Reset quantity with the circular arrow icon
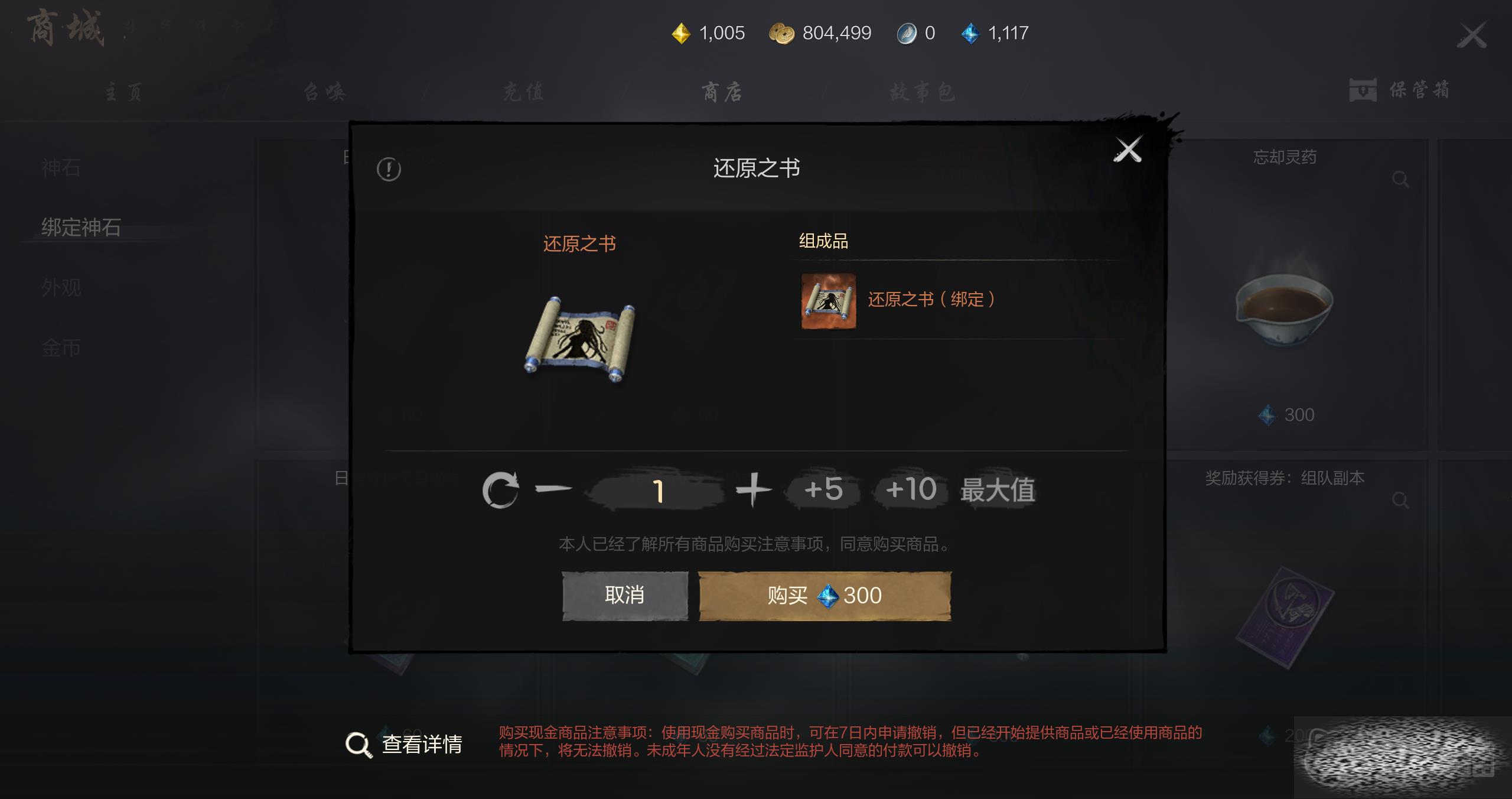Viewport: 1512px width, 799px height. 500,490
